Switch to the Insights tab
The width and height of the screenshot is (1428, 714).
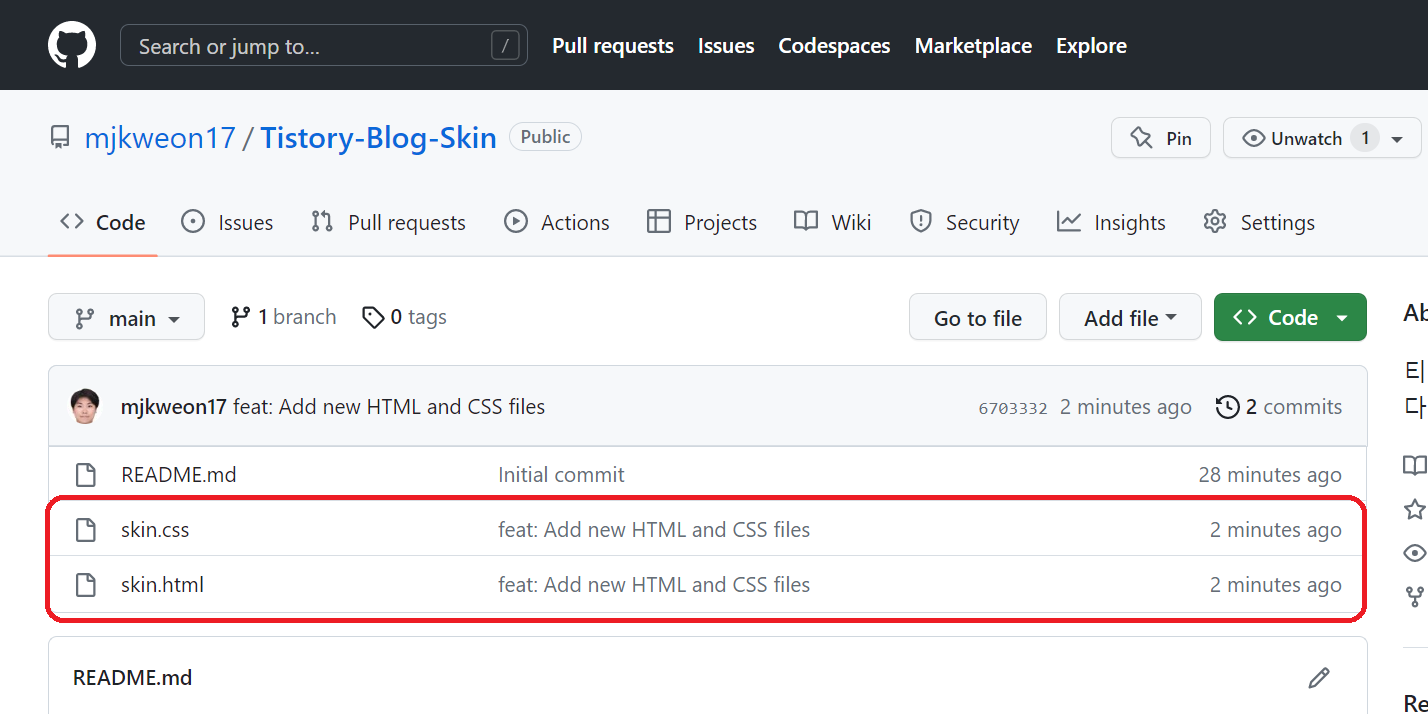1111,222
